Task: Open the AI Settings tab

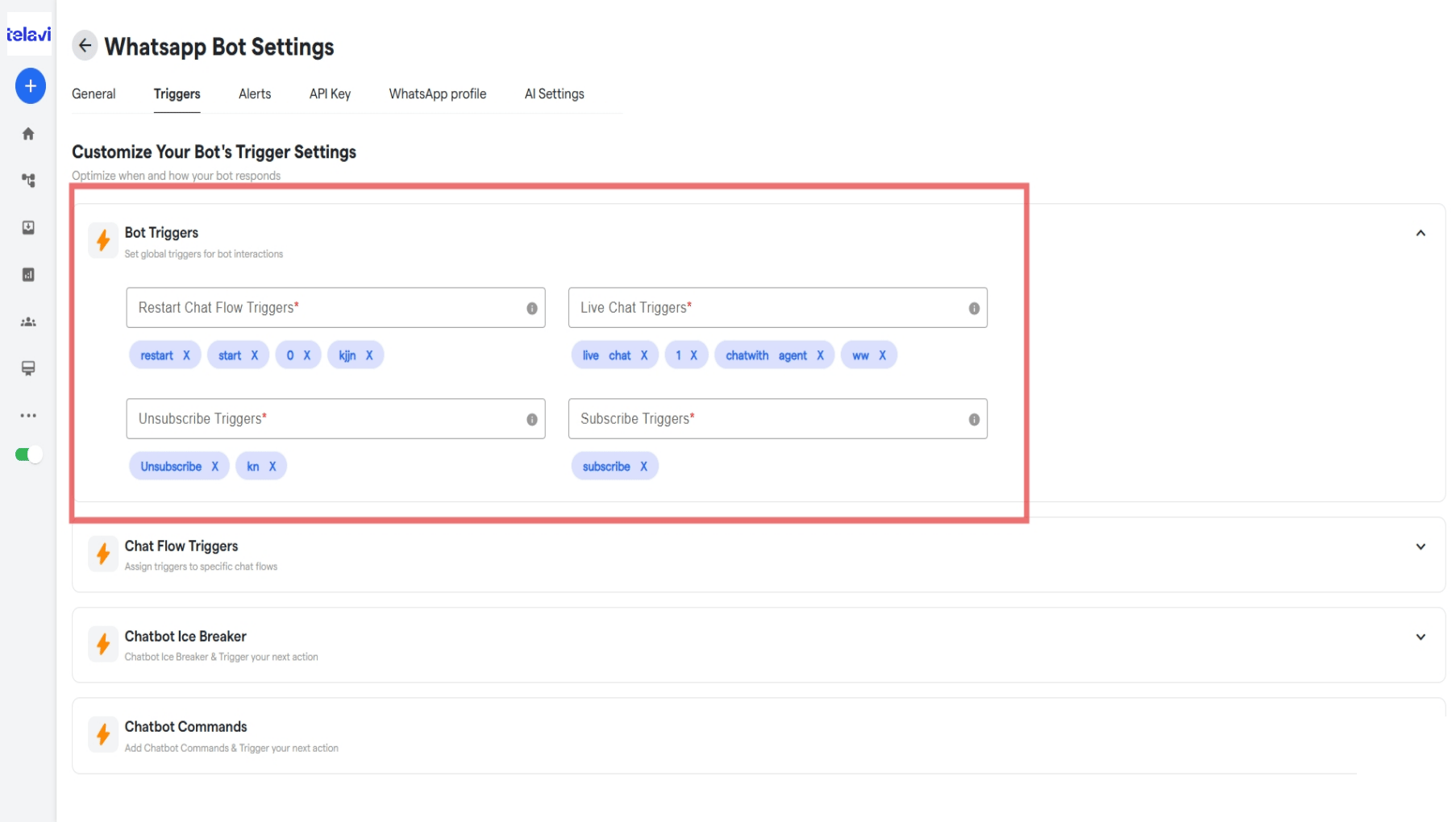Action: 555,94
